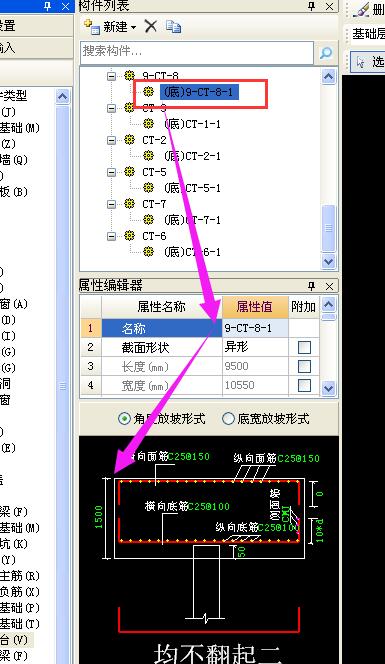Pin the left navigation panel
The width and height of the screenshot is (385, 664).
click(47, 6)
